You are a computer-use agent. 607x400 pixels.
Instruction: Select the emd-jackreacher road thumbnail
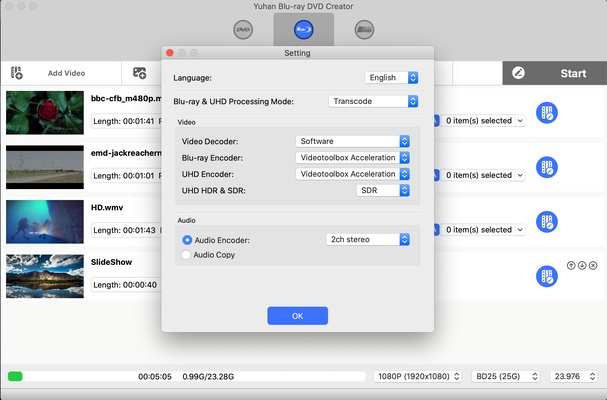45,167
